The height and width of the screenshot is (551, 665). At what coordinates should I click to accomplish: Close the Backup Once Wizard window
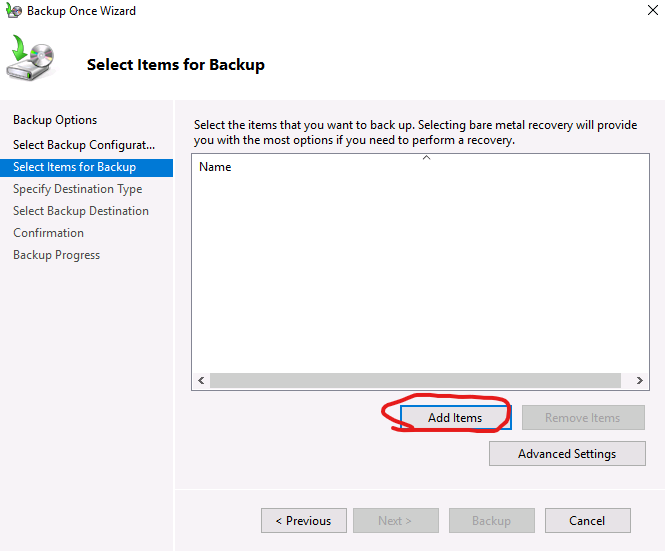click(x=640, y=11)
